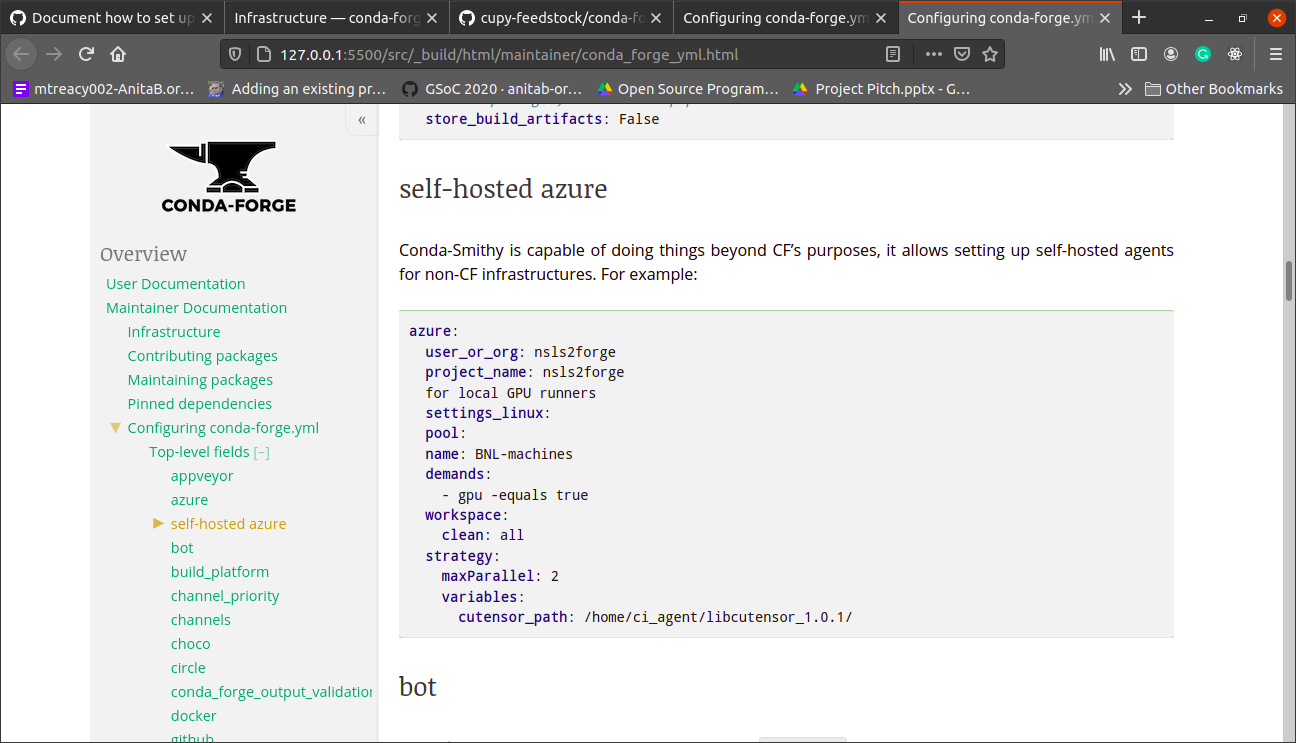Switch to the 'Infrastructure — conda-forge' tab
Screen dimensions: 1296x743
pyautogui.click(x=336, y=18)
